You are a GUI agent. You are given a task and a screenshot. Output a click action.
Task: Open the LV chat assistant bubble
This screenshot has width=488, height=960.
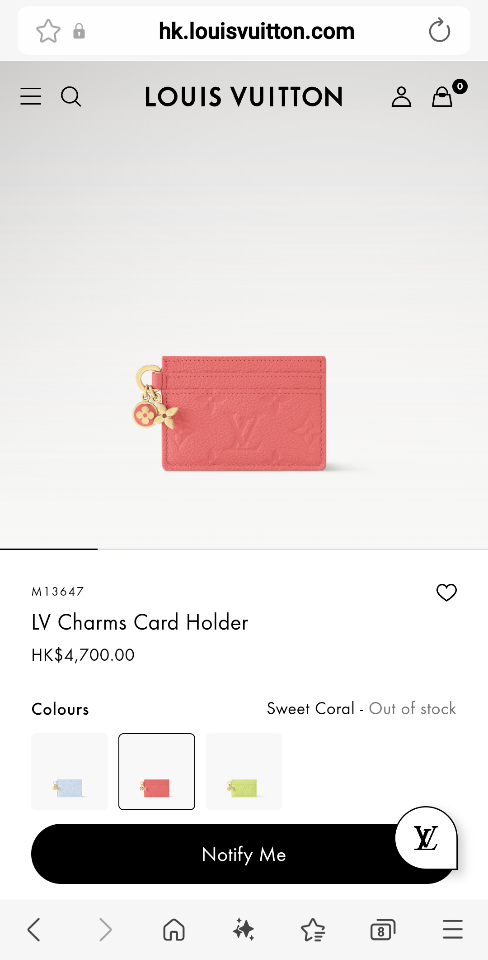click(x=426, y=838)
